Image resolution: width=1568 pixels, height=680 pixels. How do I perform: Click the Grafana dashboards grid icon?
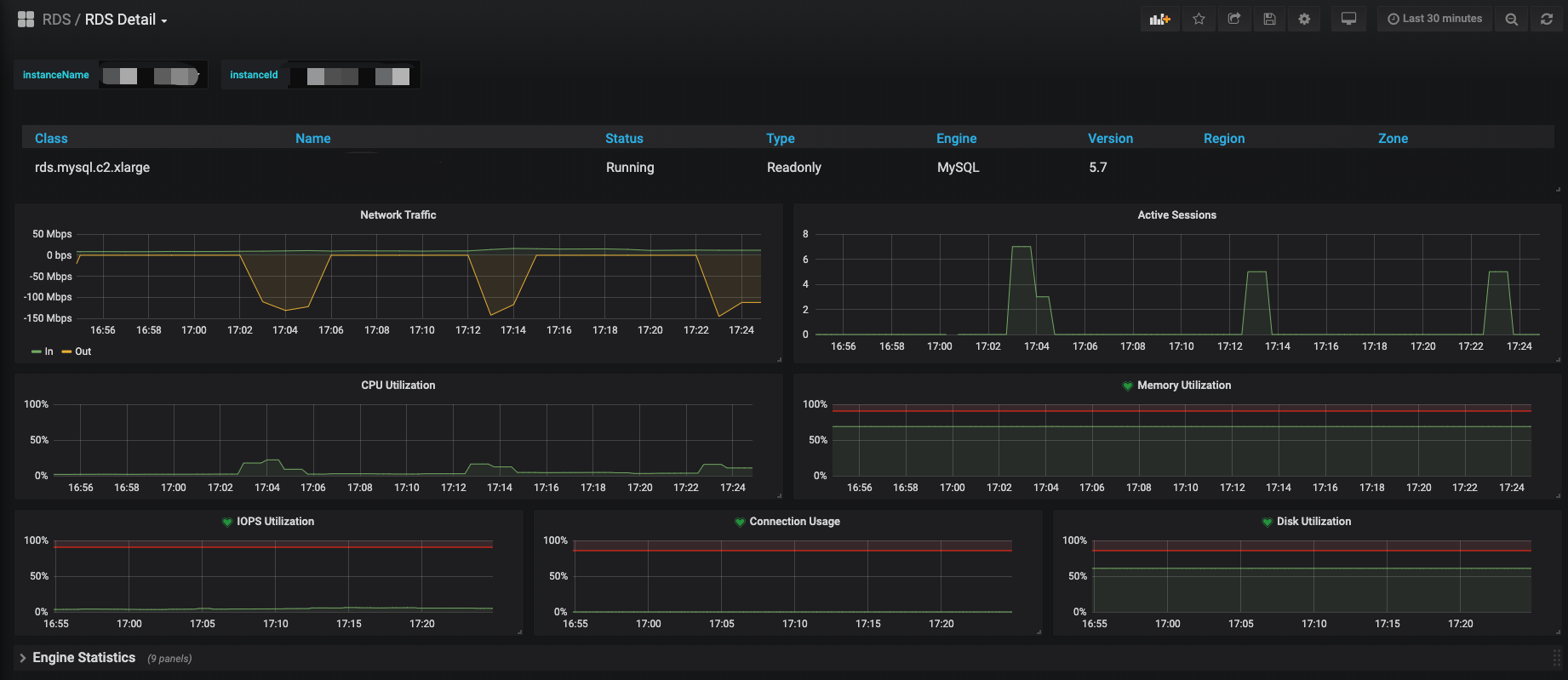(x=26, y=19)
